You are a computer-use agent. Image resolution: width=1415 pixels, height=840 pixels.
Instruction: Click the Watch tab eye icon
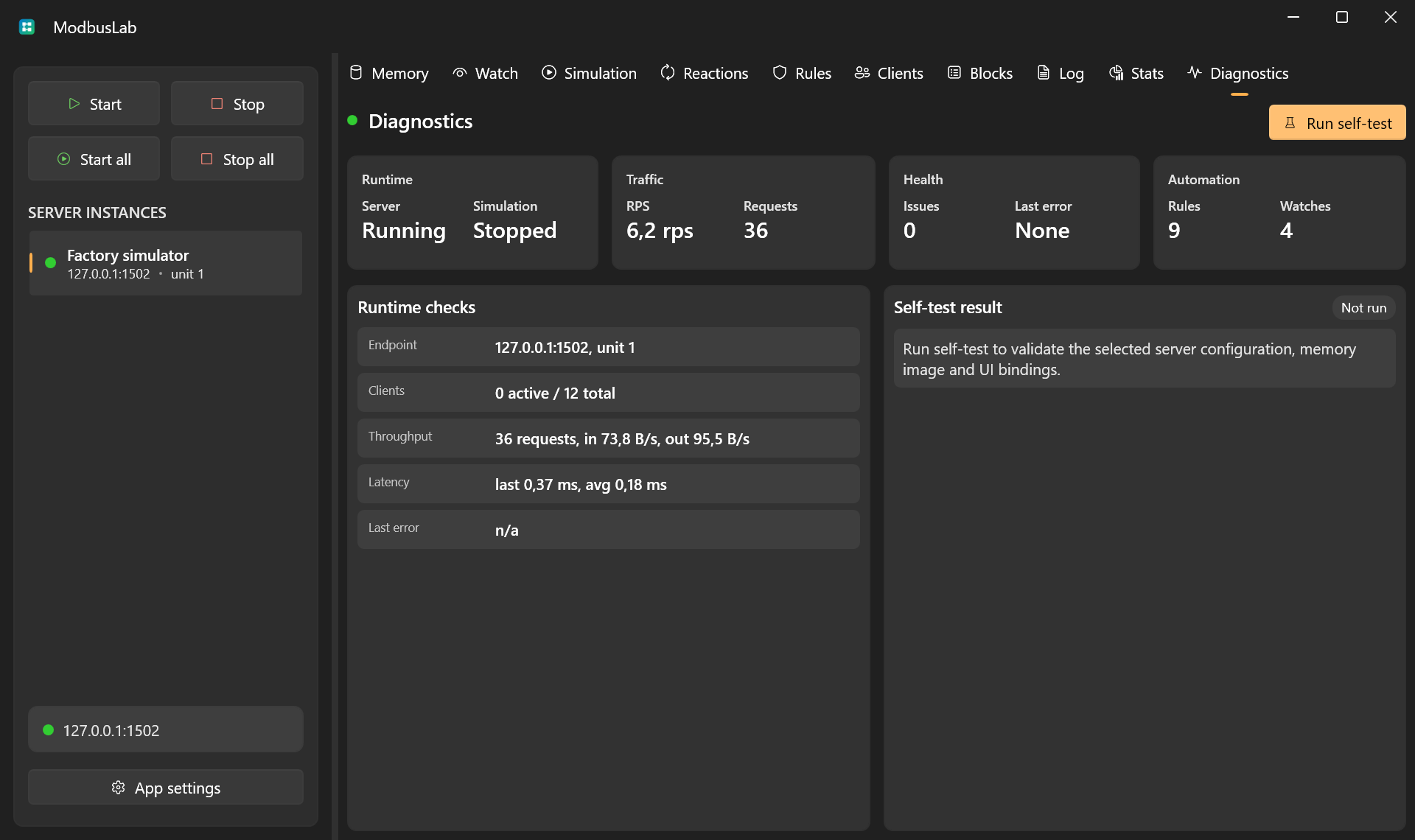point(460,73)
